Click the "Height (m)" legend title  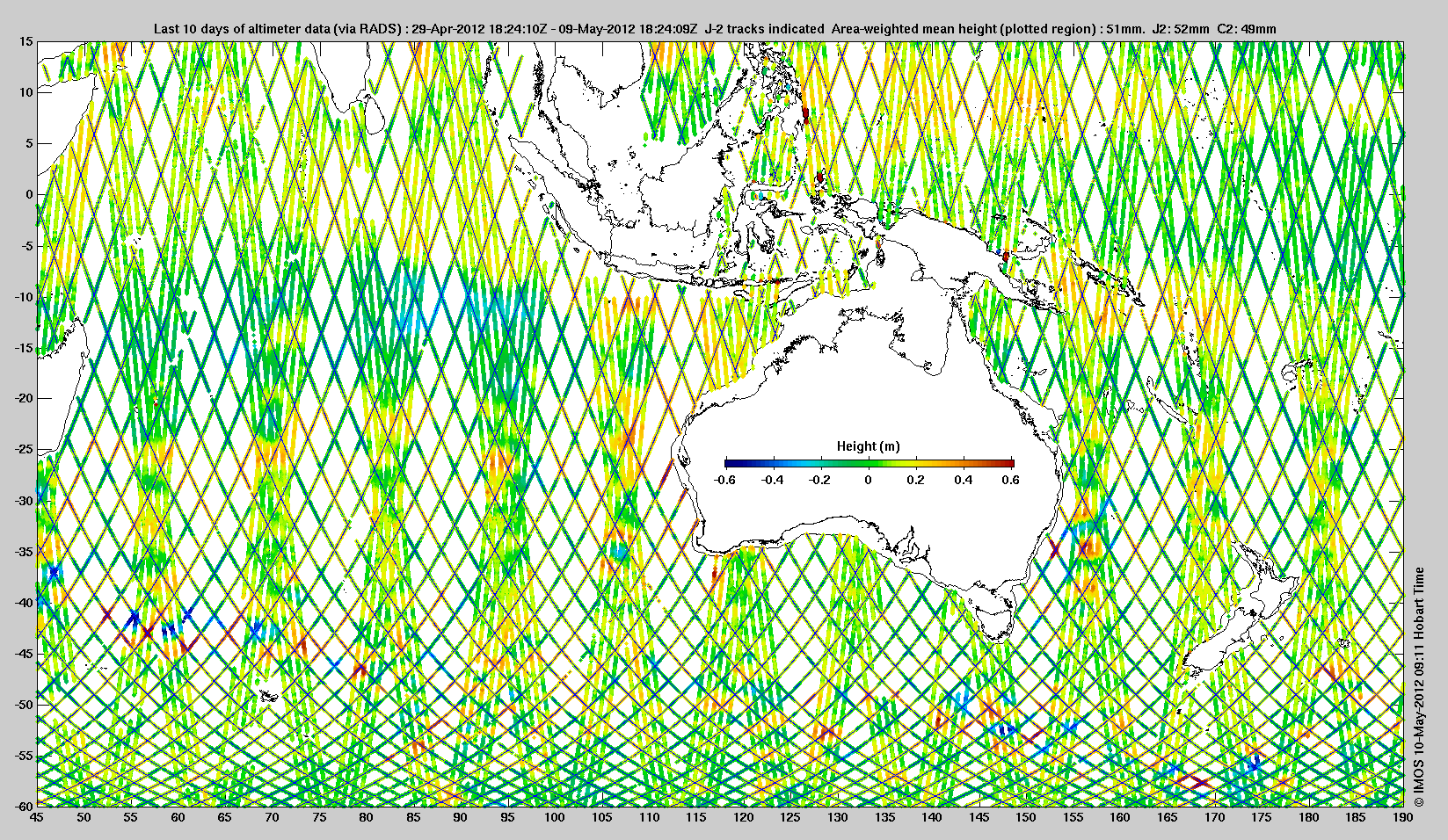(869, 446)
